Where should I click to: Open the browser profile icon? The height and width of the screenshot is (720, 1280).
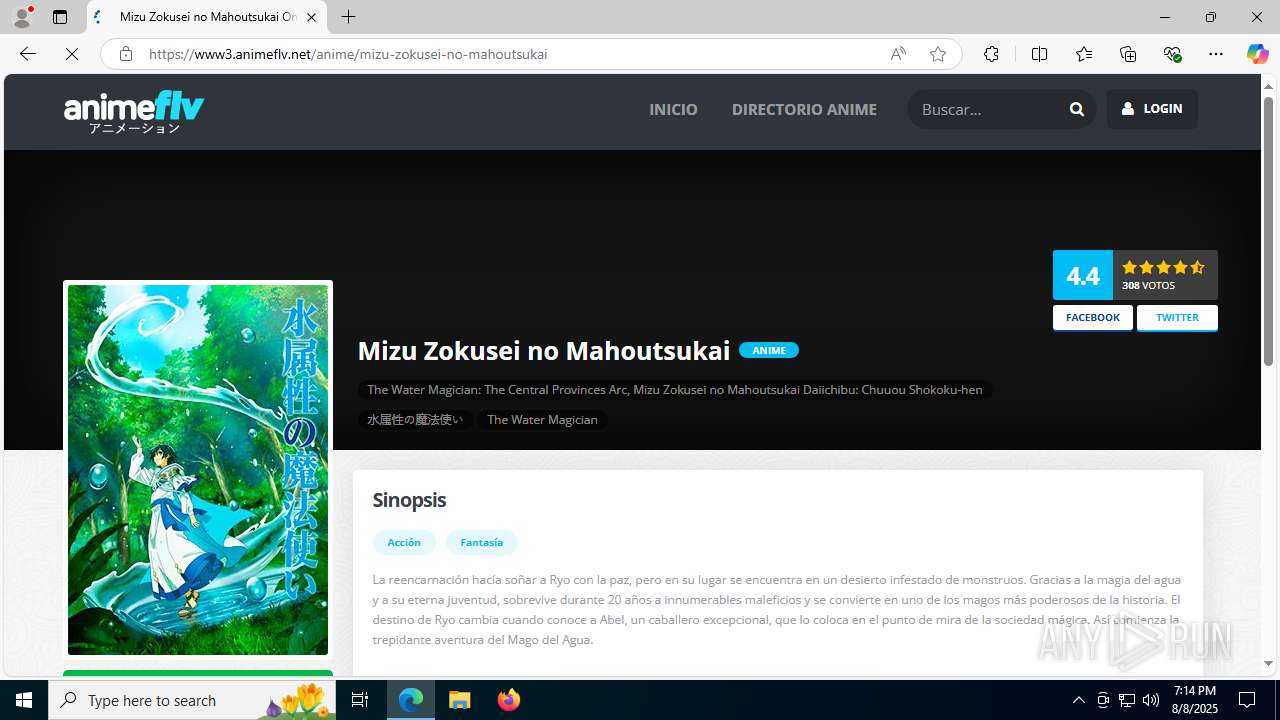(x=22, y=17)
